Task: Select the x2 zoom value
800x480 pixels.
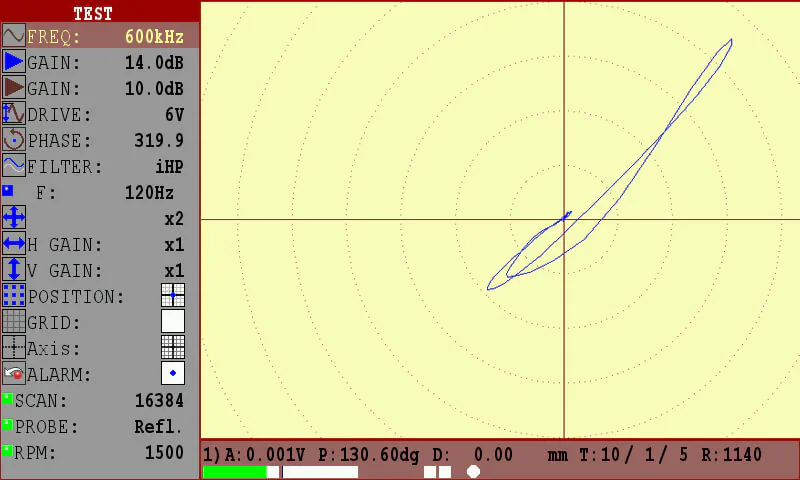Action: click(174, 219)
